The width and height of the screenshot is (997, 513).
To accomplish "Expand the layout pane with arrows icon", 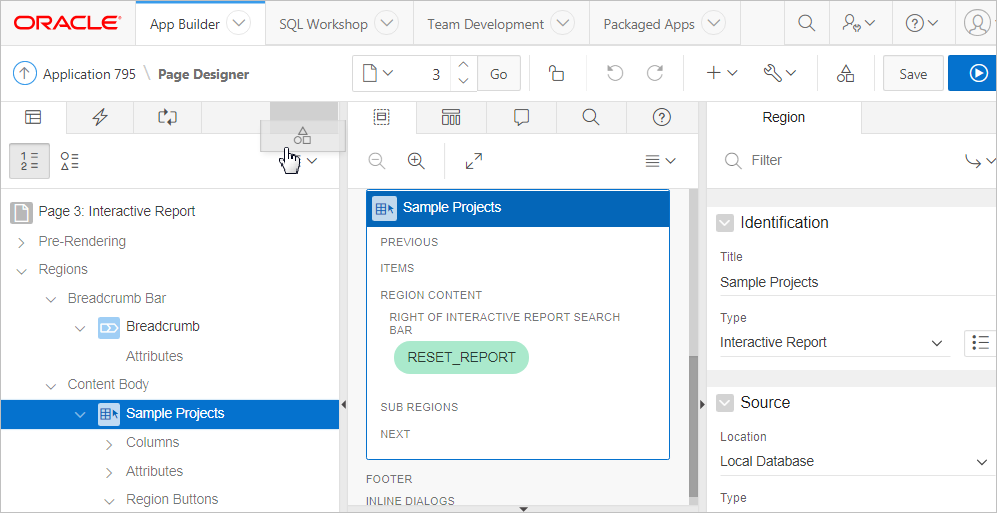I will click(x=474, y=161).
